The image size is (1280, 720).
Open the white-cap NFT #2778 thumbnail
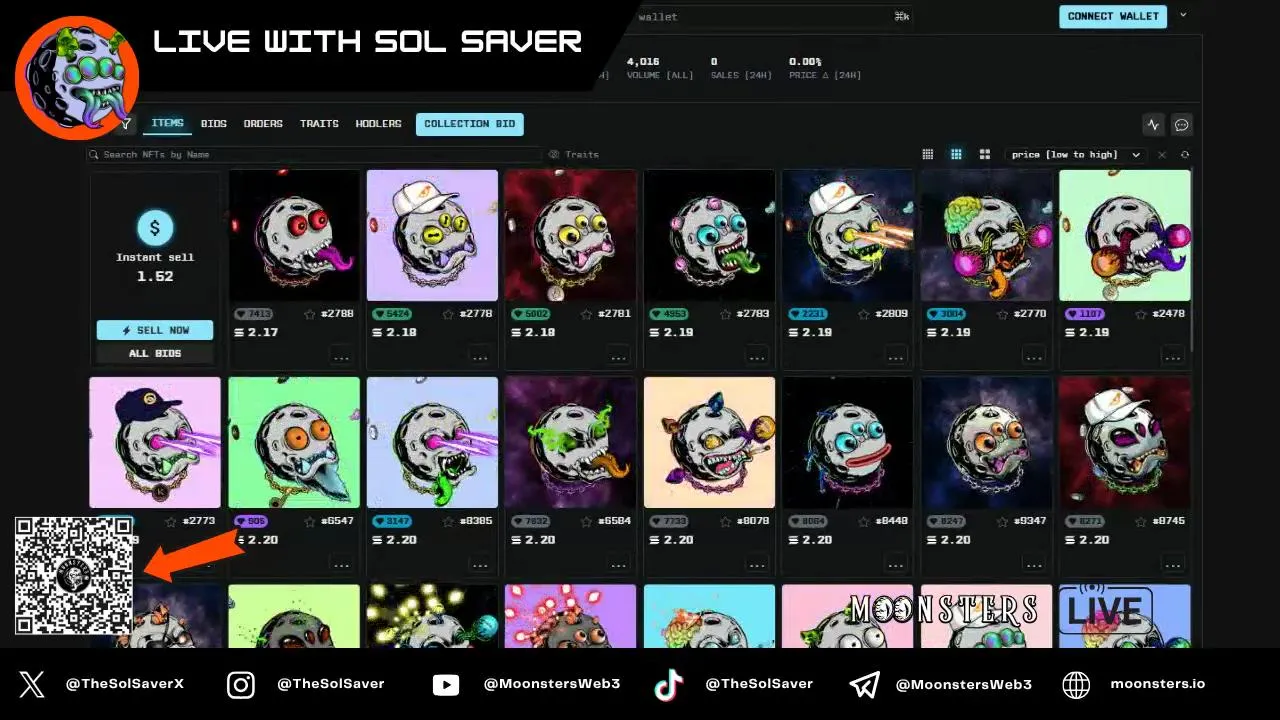click(x=432, y=235)
